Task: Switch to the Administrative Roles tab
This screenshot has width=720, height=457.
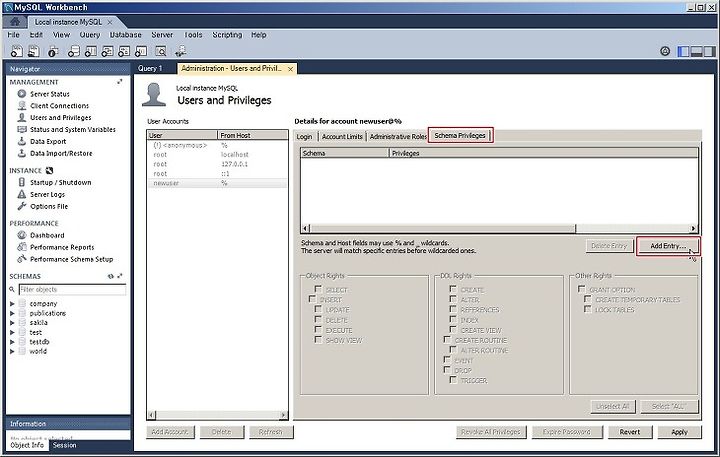Action: tap(398, 136)
